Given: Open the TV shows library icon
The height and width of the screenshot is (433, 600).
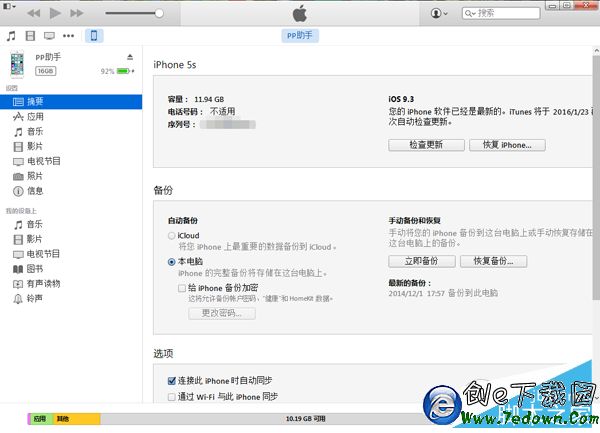Looking at the screenshot, I should (49, 36).
